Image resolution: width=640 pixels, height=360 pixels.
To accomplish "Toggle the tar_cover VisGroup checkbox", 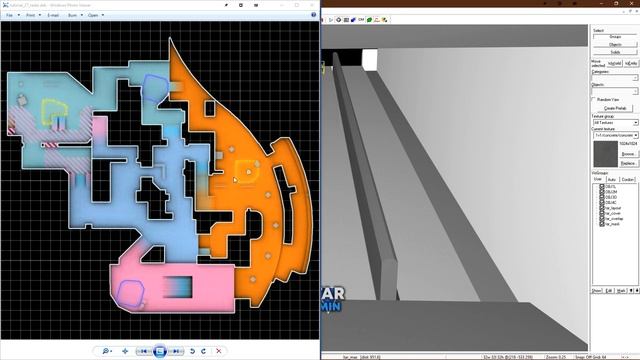I will pos(602,213).
